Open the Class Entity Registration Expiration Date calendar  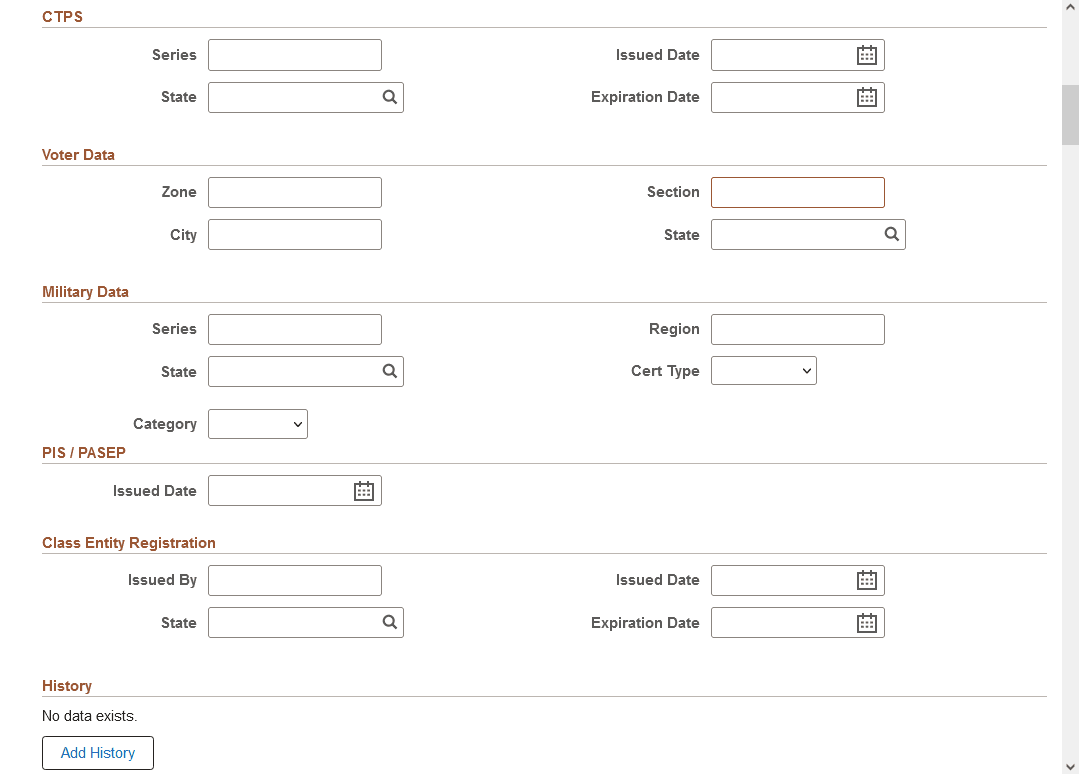pyautogui.click(x=866, y=622)
